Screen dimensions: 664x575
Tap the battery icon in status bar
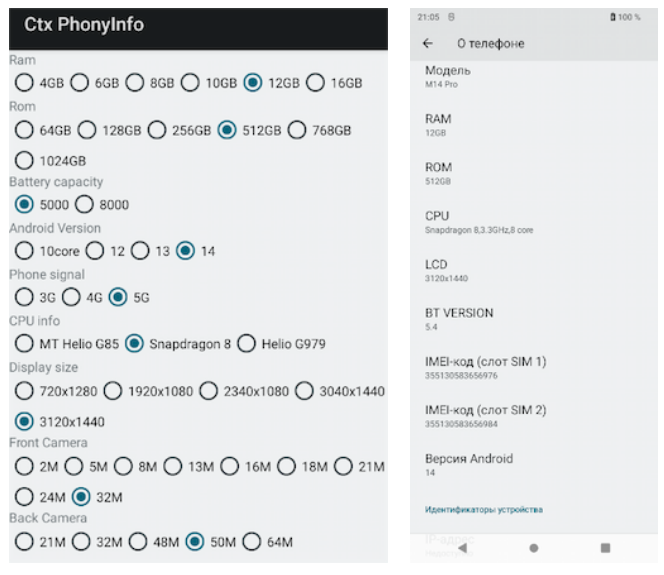pyautogui.click(x=613, y=17)
